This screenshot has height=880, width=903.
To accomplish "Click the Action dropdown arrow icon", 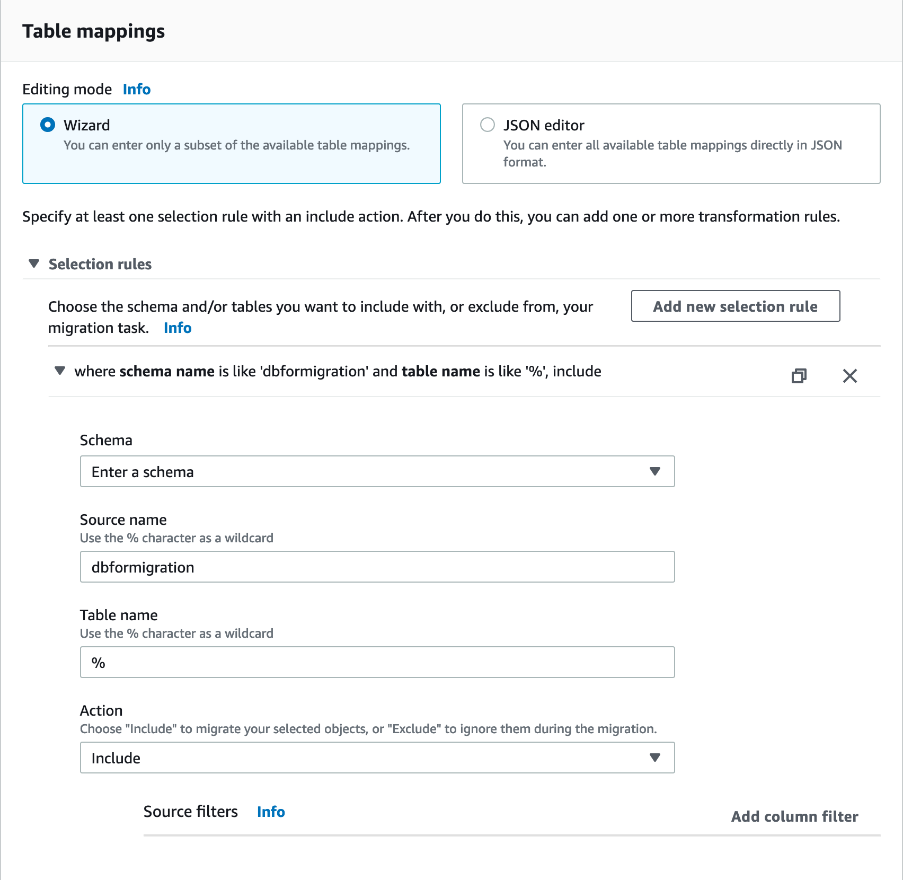I will point(655,758).
